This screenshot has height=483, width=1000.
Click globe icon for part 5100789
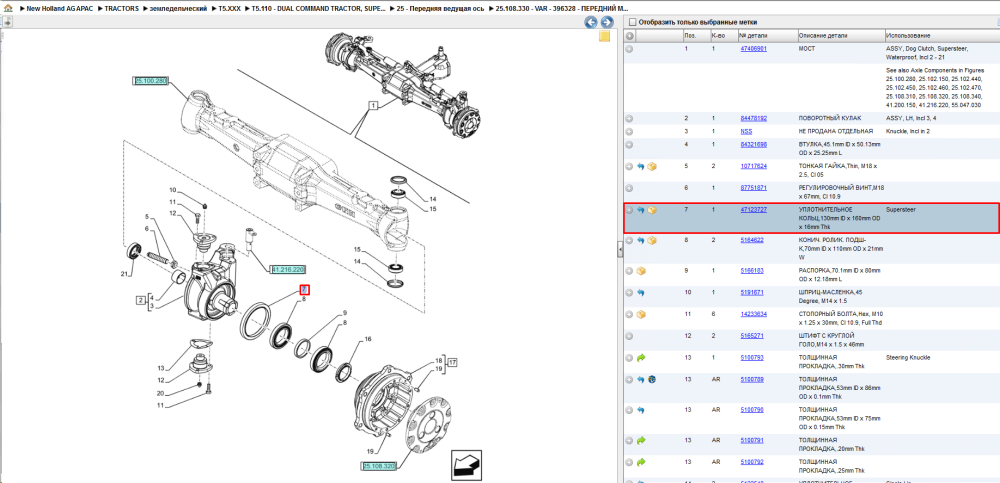click(652, 380)
